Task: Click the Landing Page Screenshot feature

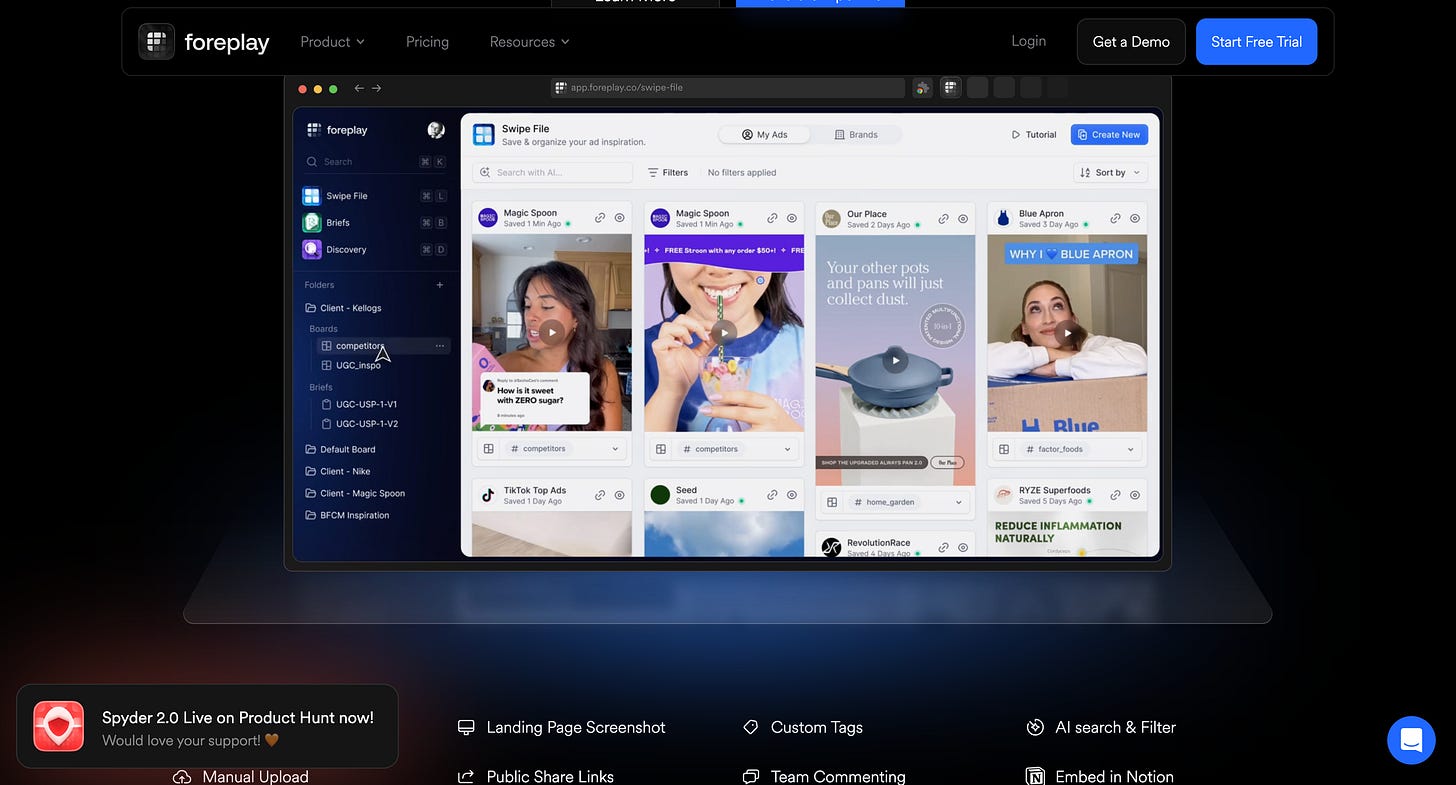Action: pyautogui.click(x=561, y=727)
